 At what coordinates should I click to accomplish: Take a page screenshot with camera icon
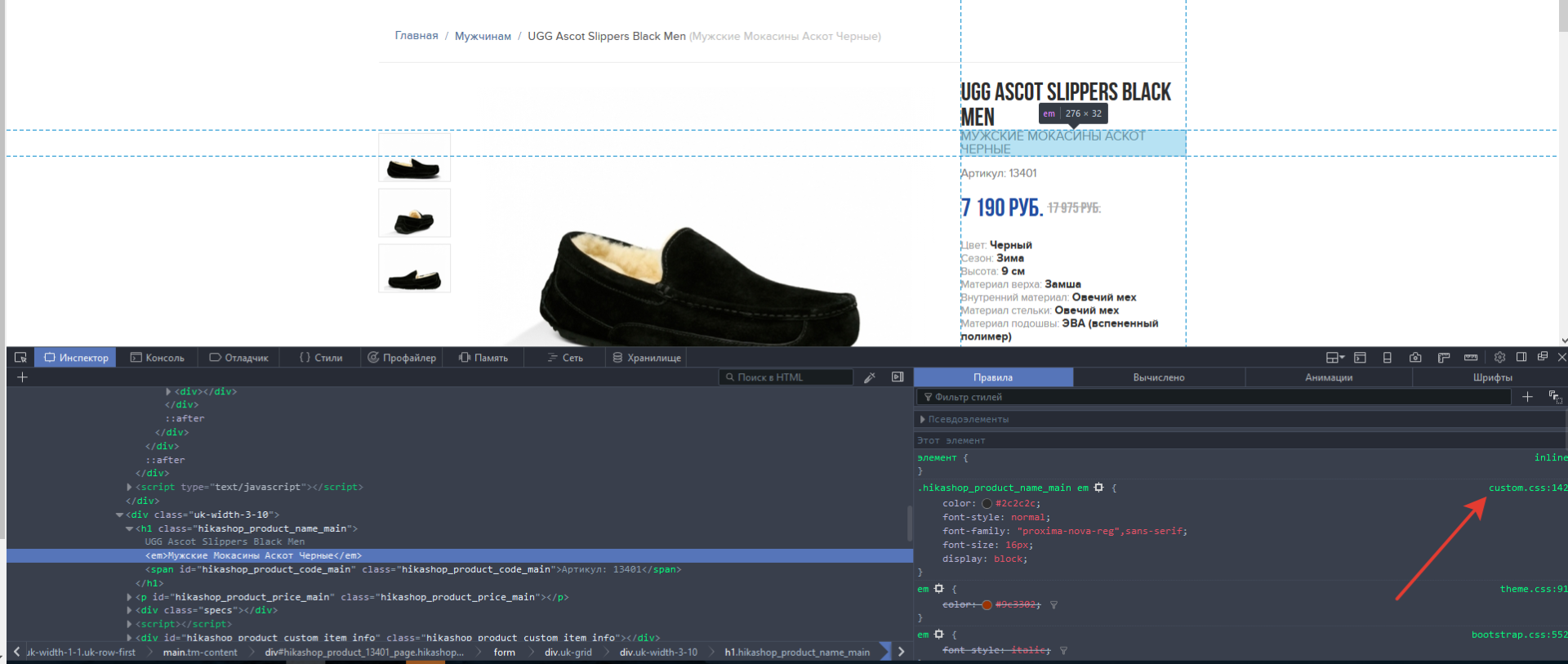pyautogui.click(x=1415, y=358)
